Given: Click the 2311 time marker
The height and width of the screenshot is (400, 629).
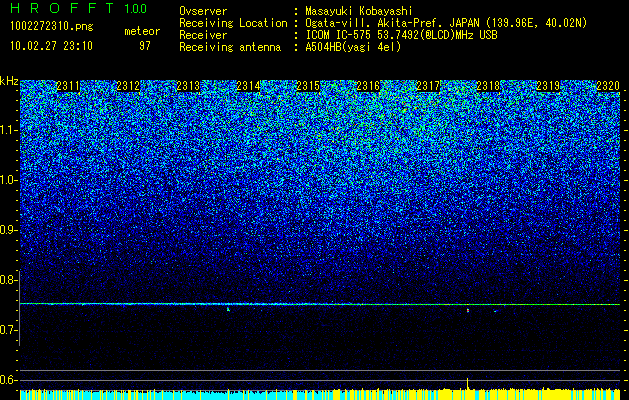Looking at the screenshot, I should click(68, 86).
